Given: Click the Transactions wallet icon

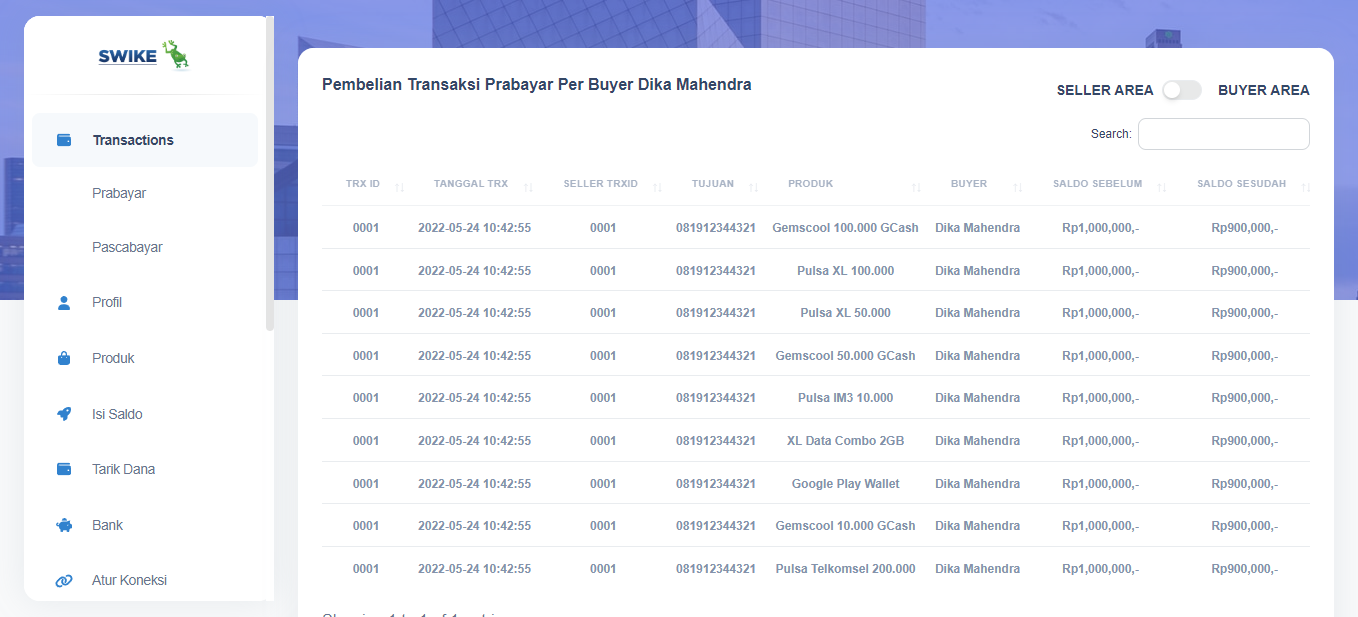Looking at the screenshot, I should pyautogui.click(x=64, y=140).
